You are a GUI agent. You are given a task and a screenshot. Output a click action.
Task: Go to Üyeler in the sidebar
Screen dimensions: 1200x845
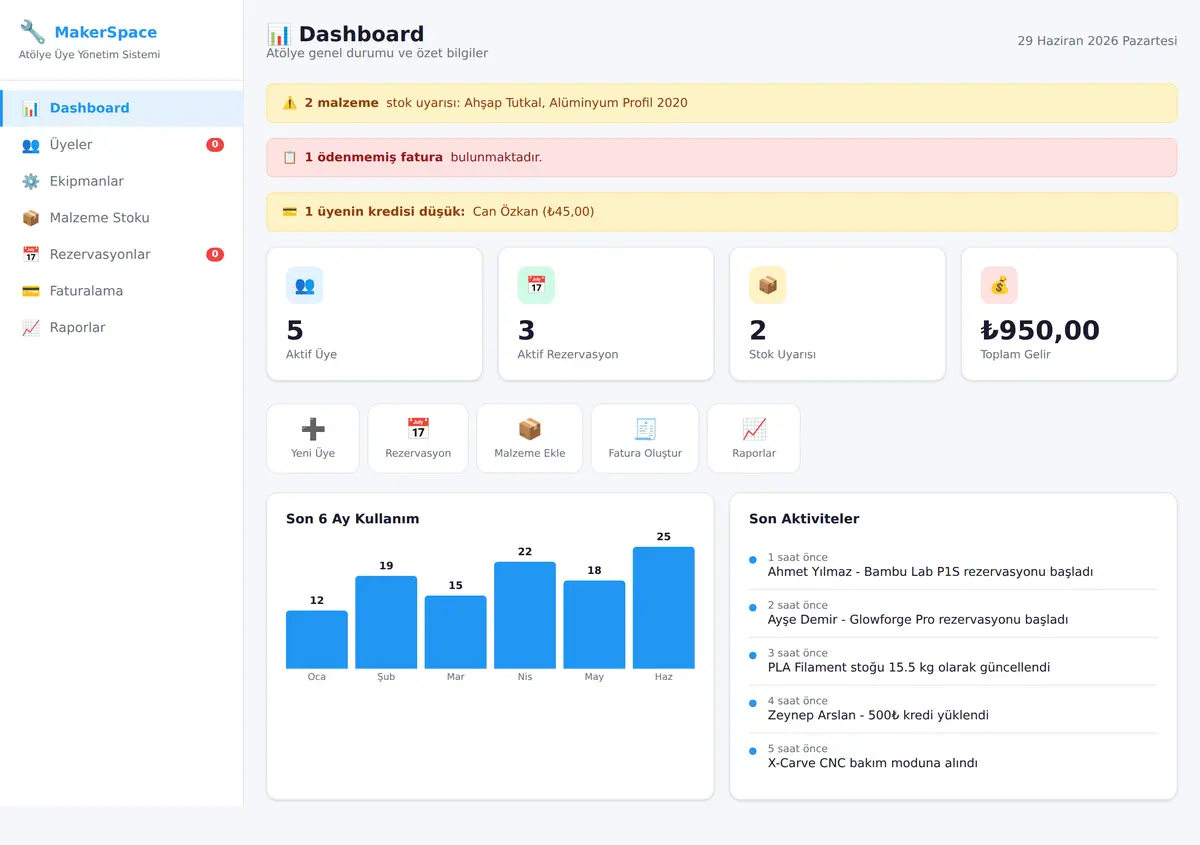pos(121,145)
